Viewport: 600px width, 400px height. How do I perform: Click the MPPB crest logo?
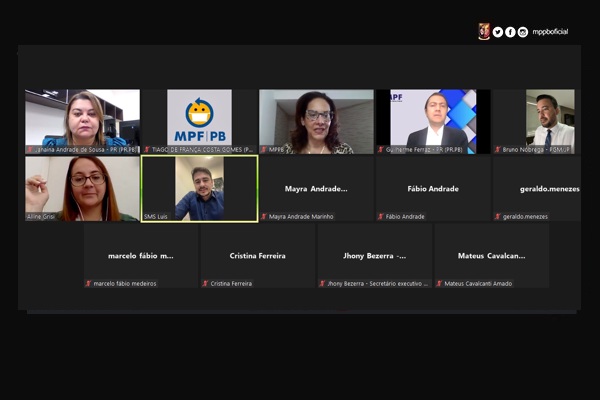coord(484,31)
